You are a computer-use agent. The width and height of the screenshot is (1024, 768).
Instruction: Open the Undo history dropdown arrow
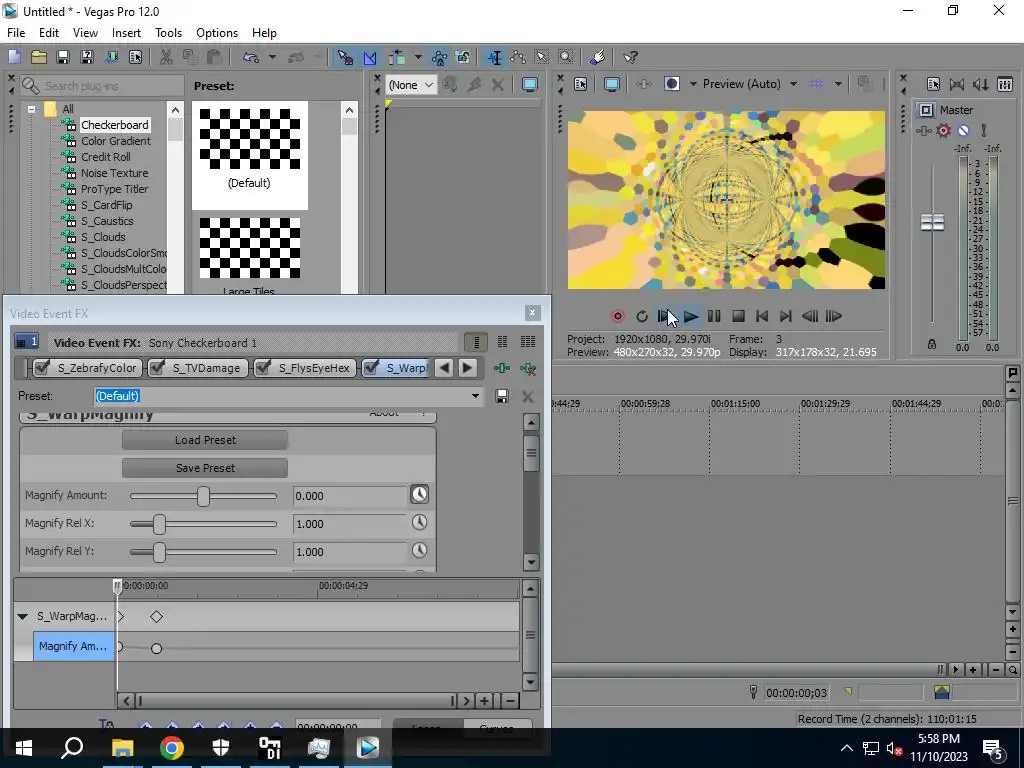tap(272, 57)
